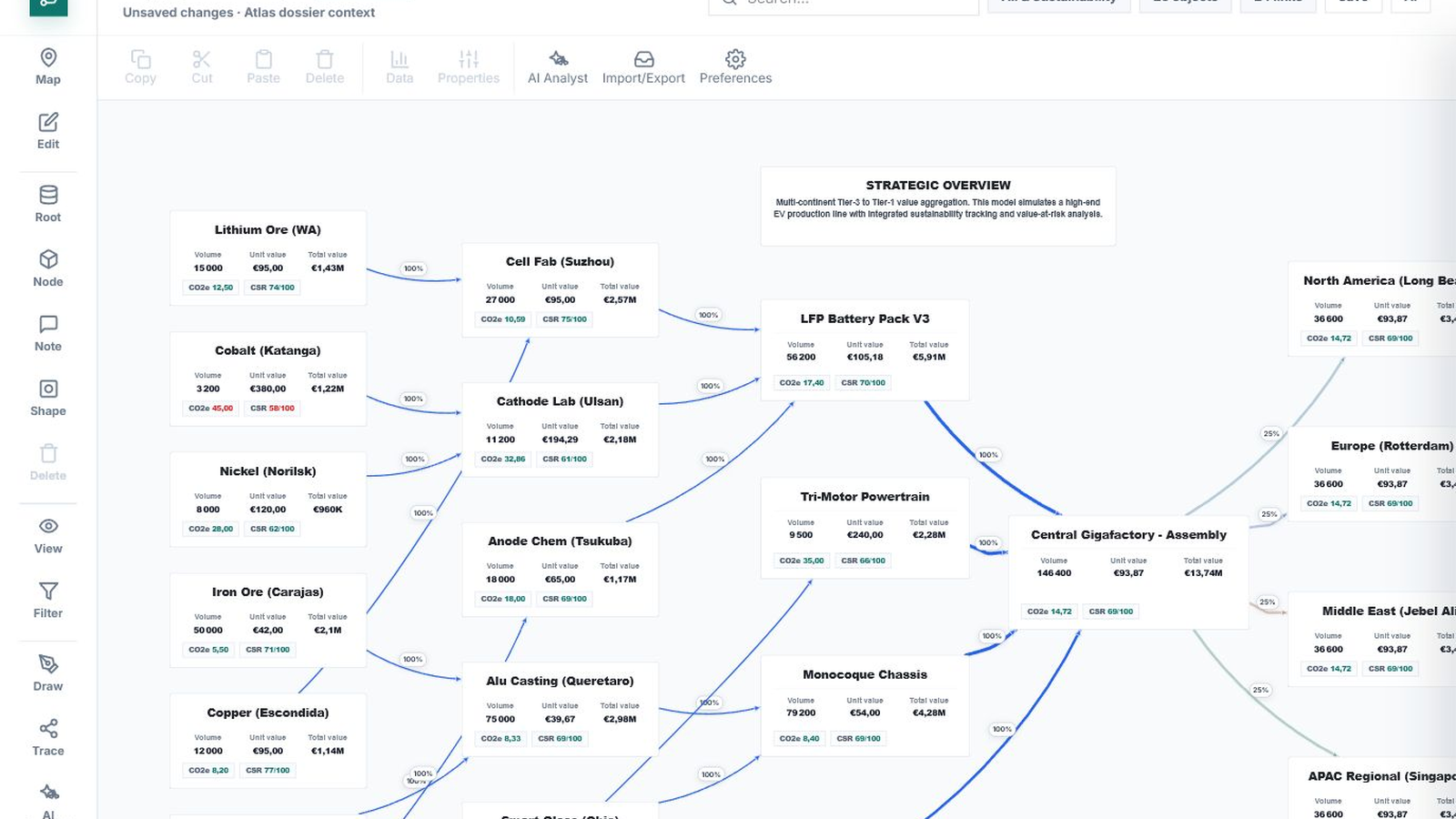
Task: Select the Iron Ore (Carajas) node title
Action: (x=268, y=592)
